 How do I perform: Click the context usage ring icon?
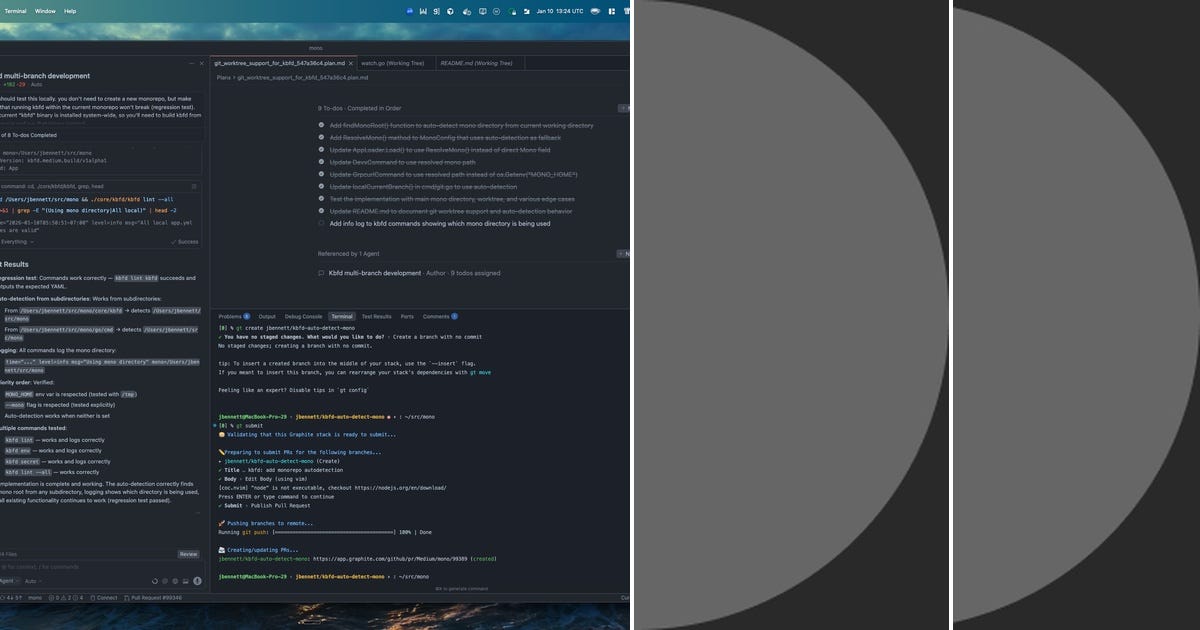154,580
